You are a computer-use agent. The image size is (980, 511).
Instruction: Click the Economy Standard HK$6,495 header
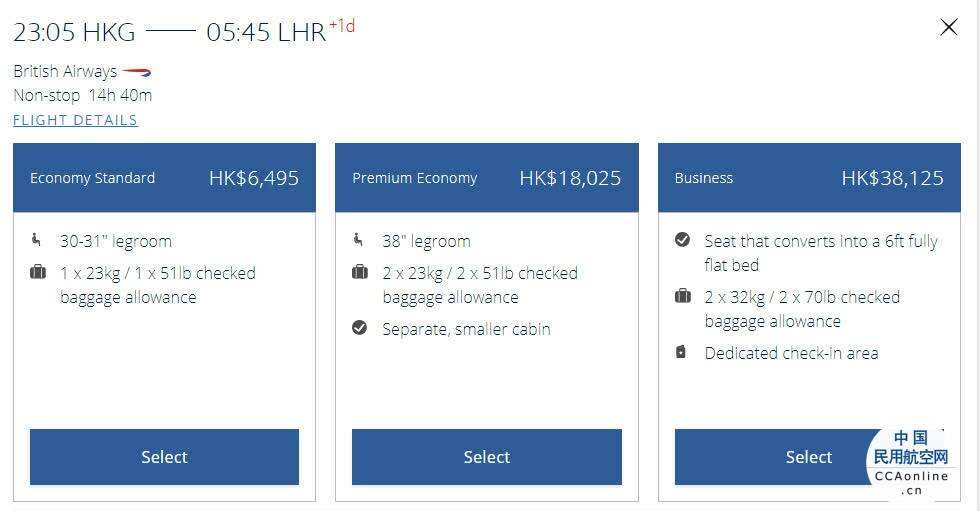tap(164, 177)
